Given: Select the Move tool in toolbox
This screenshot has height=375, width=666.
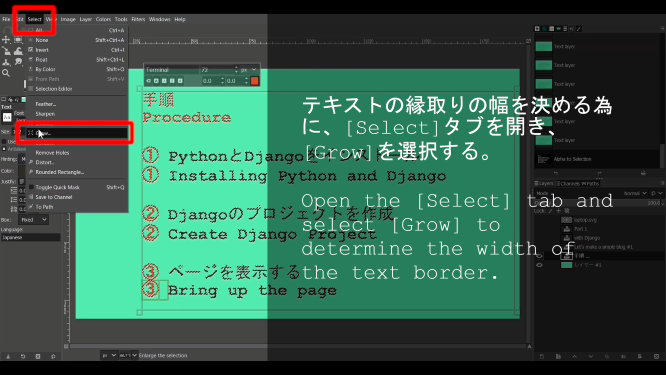Looking at the screenshot, I should point(6,40).
